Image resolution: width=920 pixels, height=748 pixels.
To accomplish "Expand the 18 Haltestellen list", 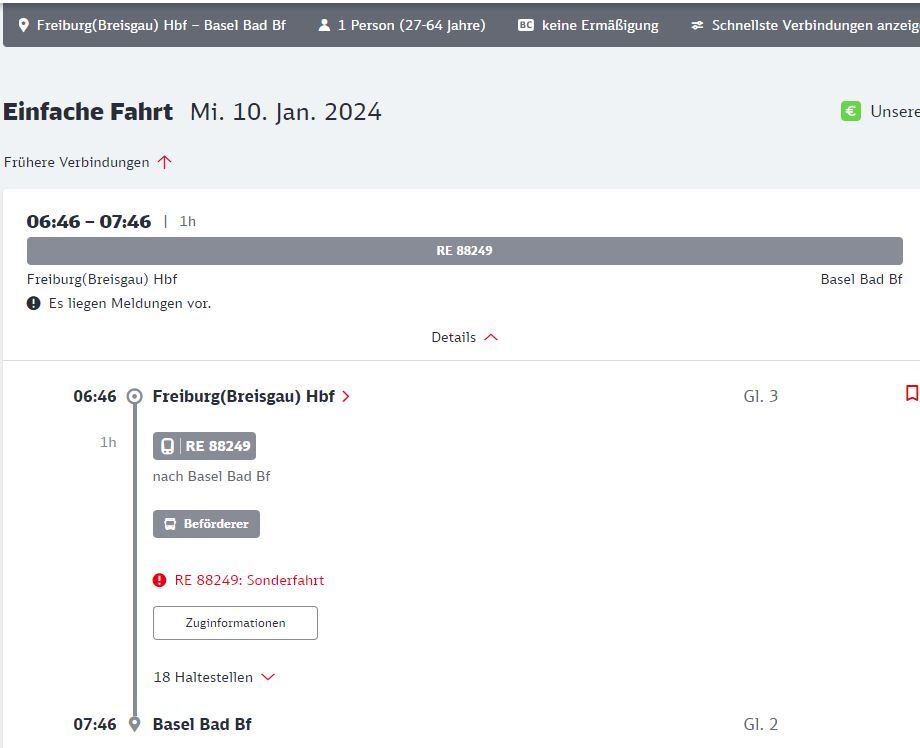I will (214, 677).
